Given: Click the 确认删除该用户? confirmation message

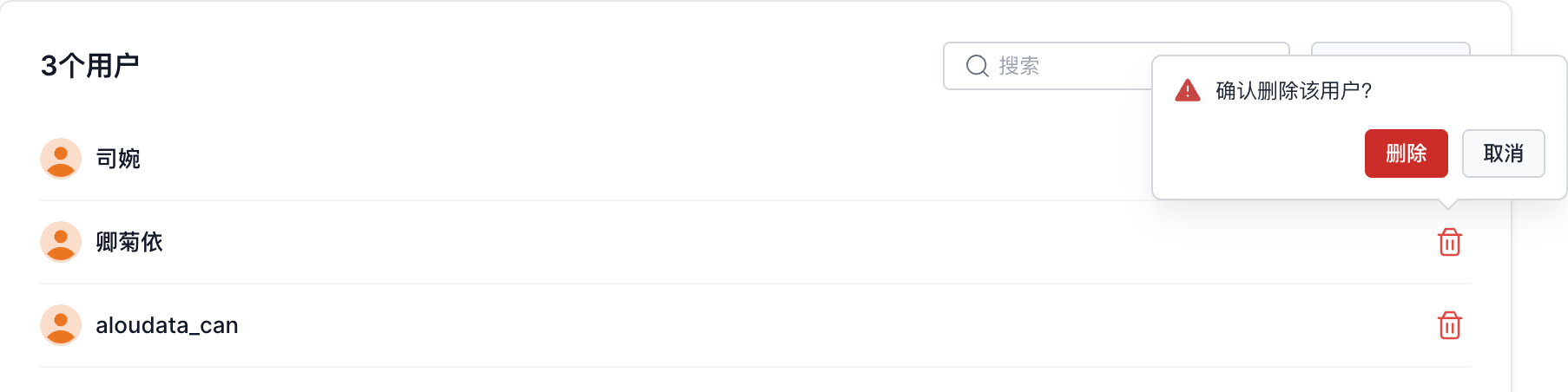Looking at the screenshot, I should (x=1293, y=90).
